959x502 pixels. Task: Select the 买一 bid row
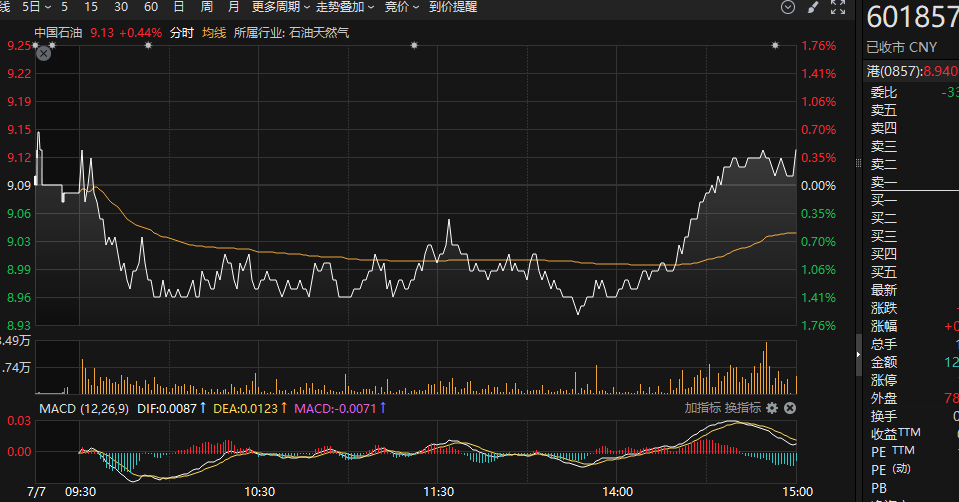911,200
